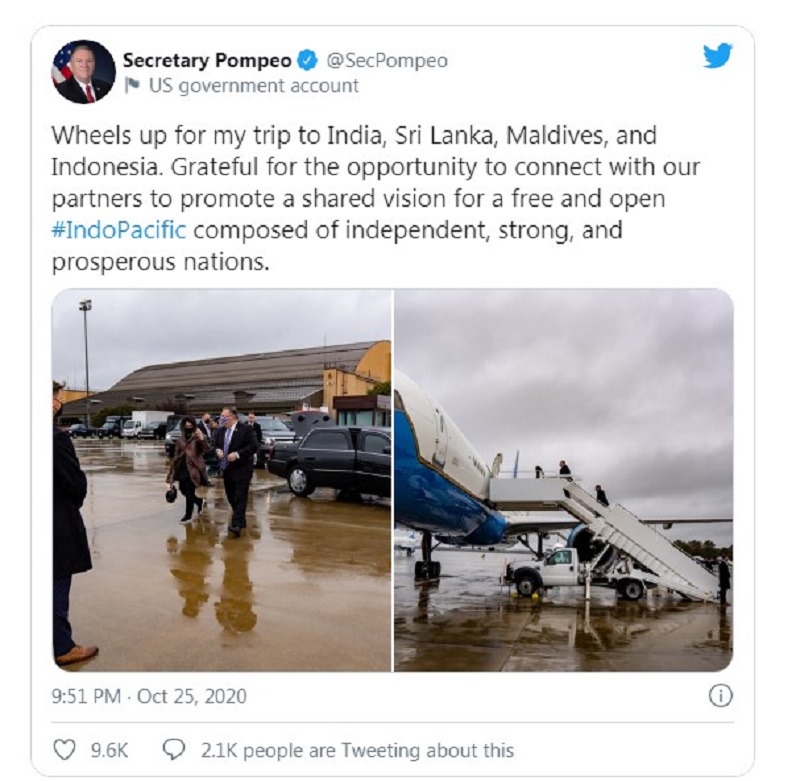
Task: Click the government account flag icon
Action: point(132,85)
